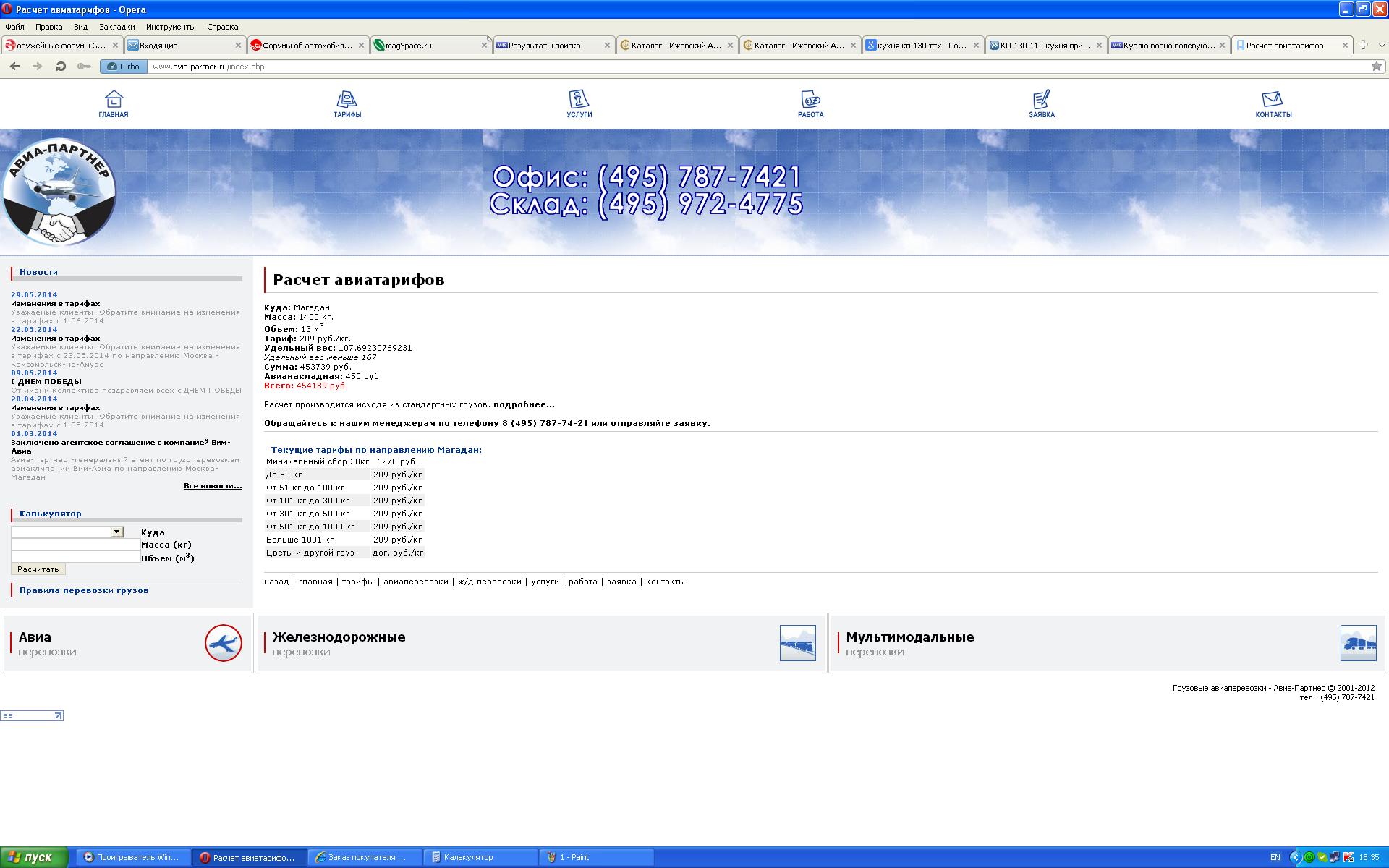Click the Заявка form icon
The height and width of the screenshot is (868, 1389).
pyautogui.click(x=1041, y=99)
